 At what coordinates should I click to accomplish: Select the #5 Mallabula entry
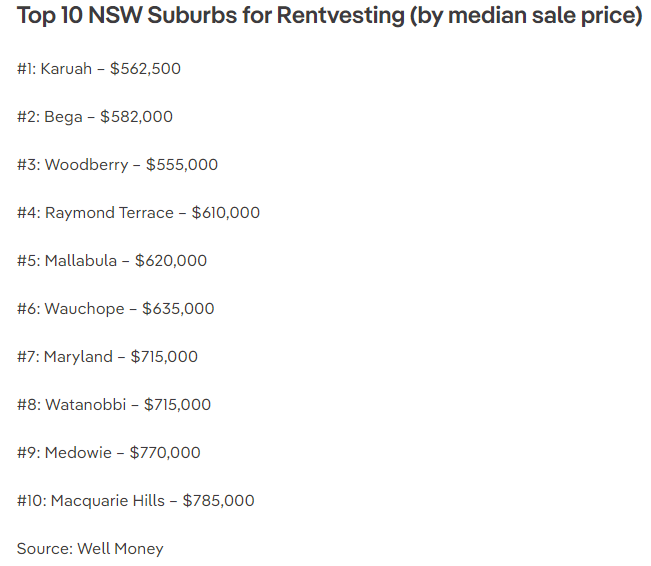[112, 261]
